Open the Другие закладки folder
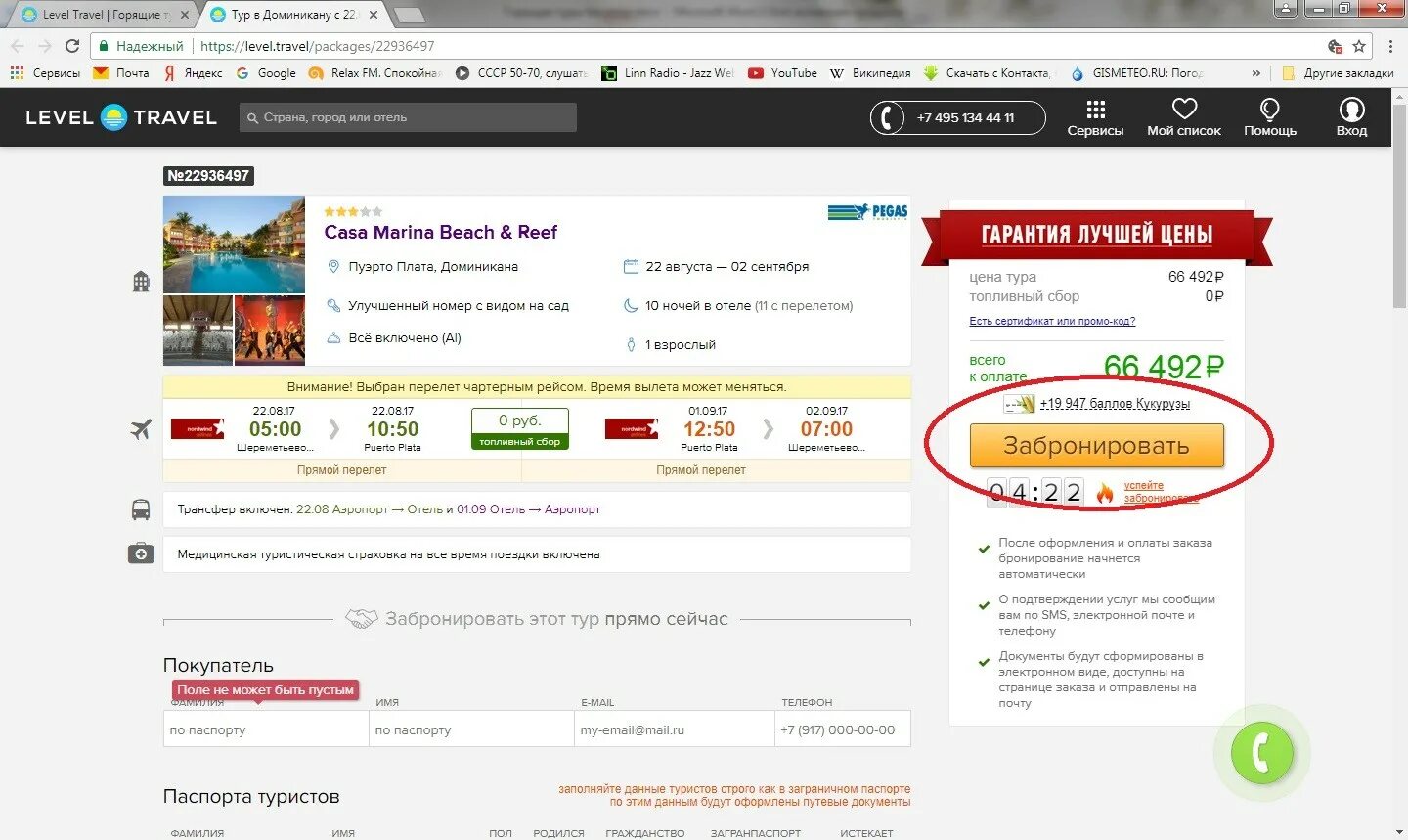Image resolution: width=1408 pixels, height=840 pixels. click(x=1338, y=73)
